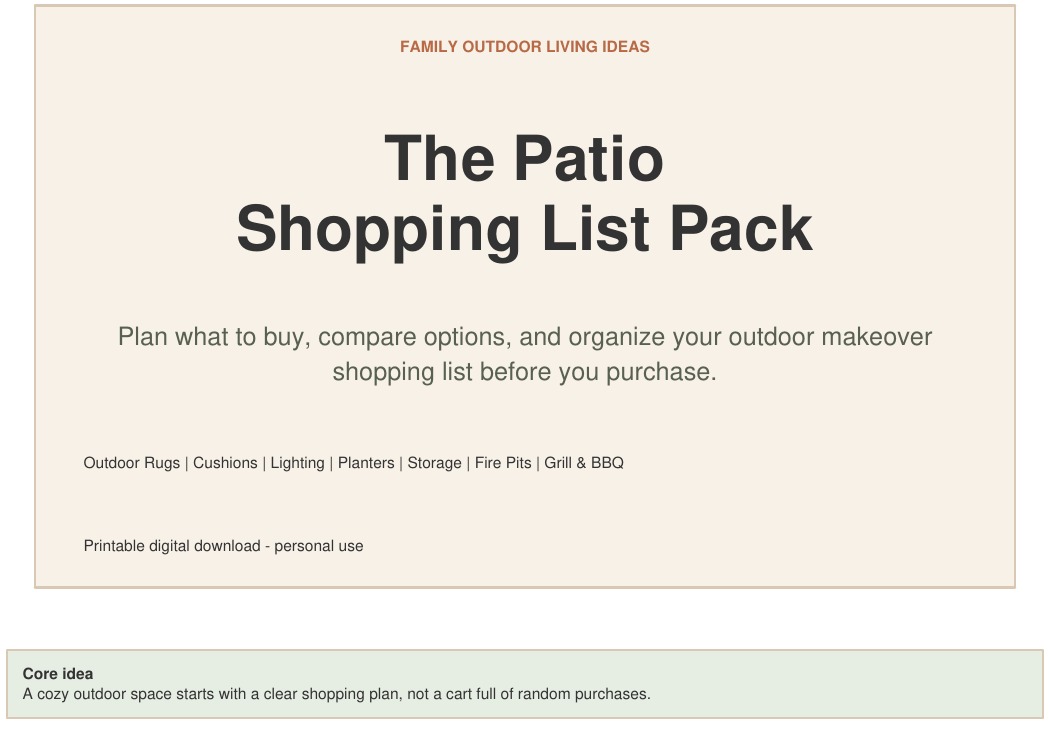Image resolution: width=1050 pixels, height=730 pixels.
Task: Select Lighting in the category list
Action: pyautogui.click(x=297, y=463)
